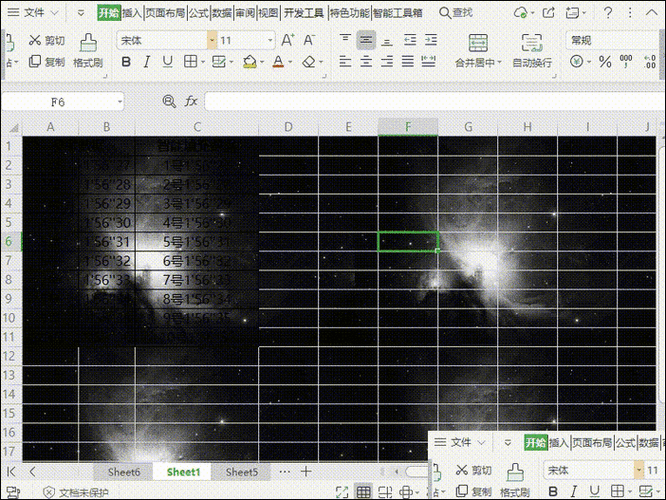
Task: Center text horizontally in ribbon
Action: tap(366, 62)
